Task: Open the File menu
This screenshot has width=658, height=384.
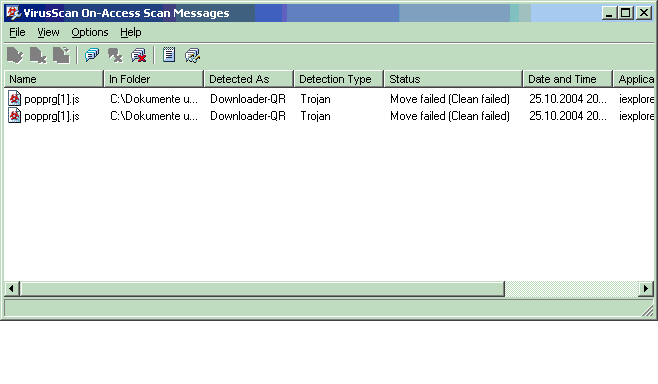Action: pyautogui.click(x=17, y=32)
